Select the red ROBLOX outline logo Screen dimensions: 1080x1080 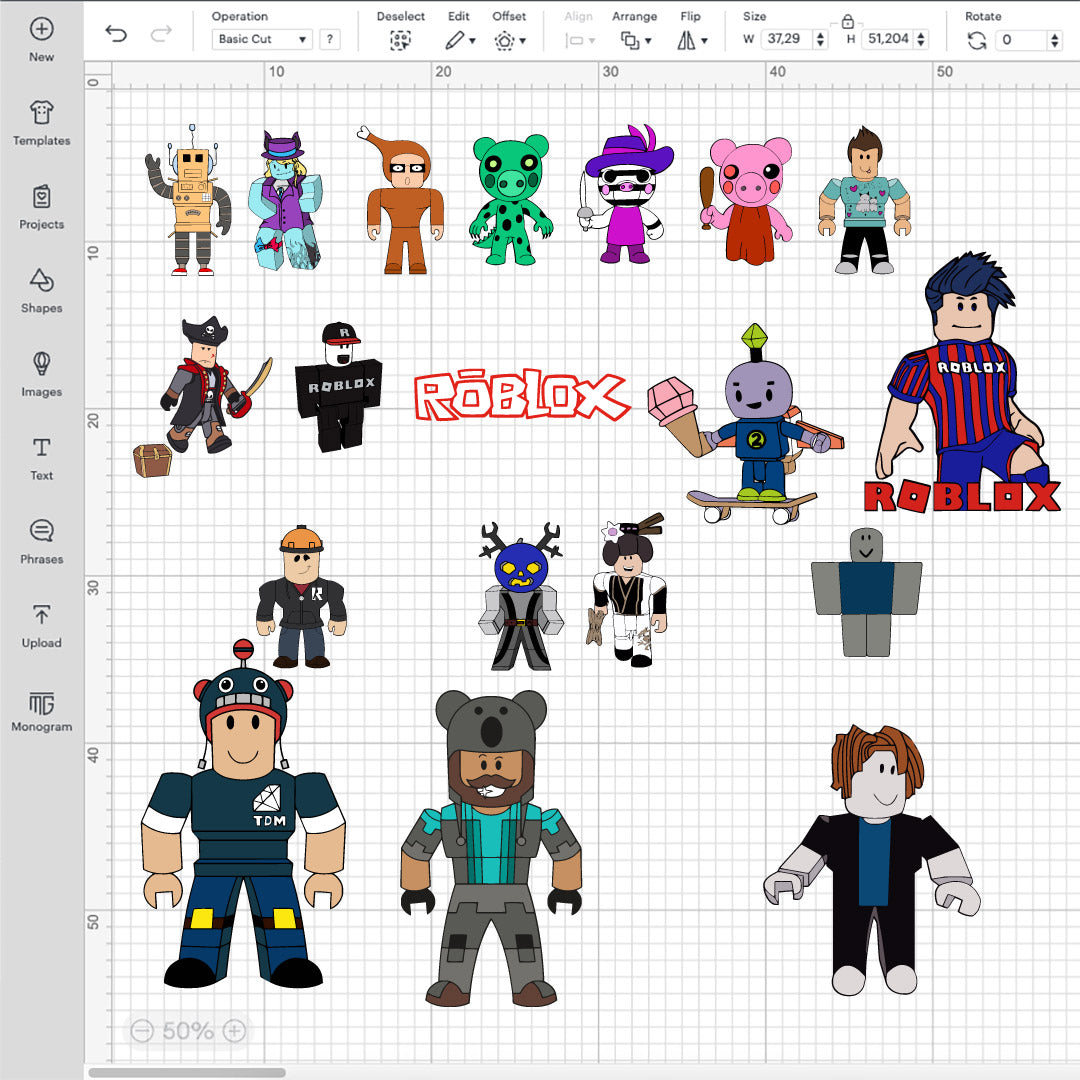(x=521, y=395)
